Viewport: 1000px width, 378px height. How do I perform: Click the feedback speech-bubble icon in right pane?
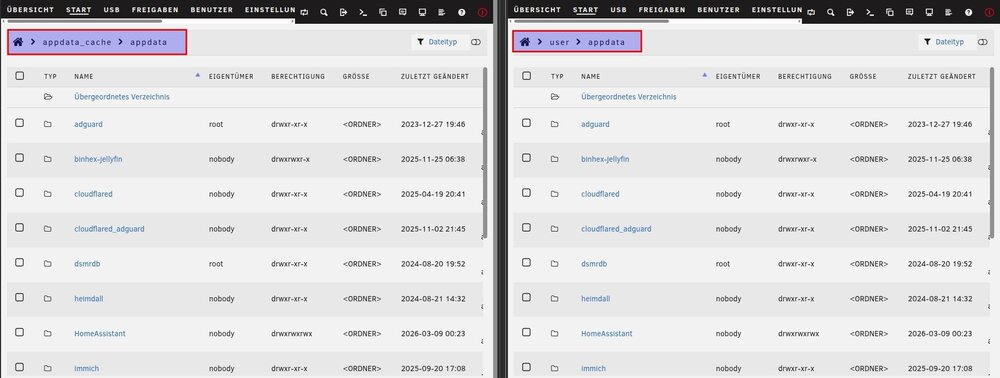coord(909,12)
